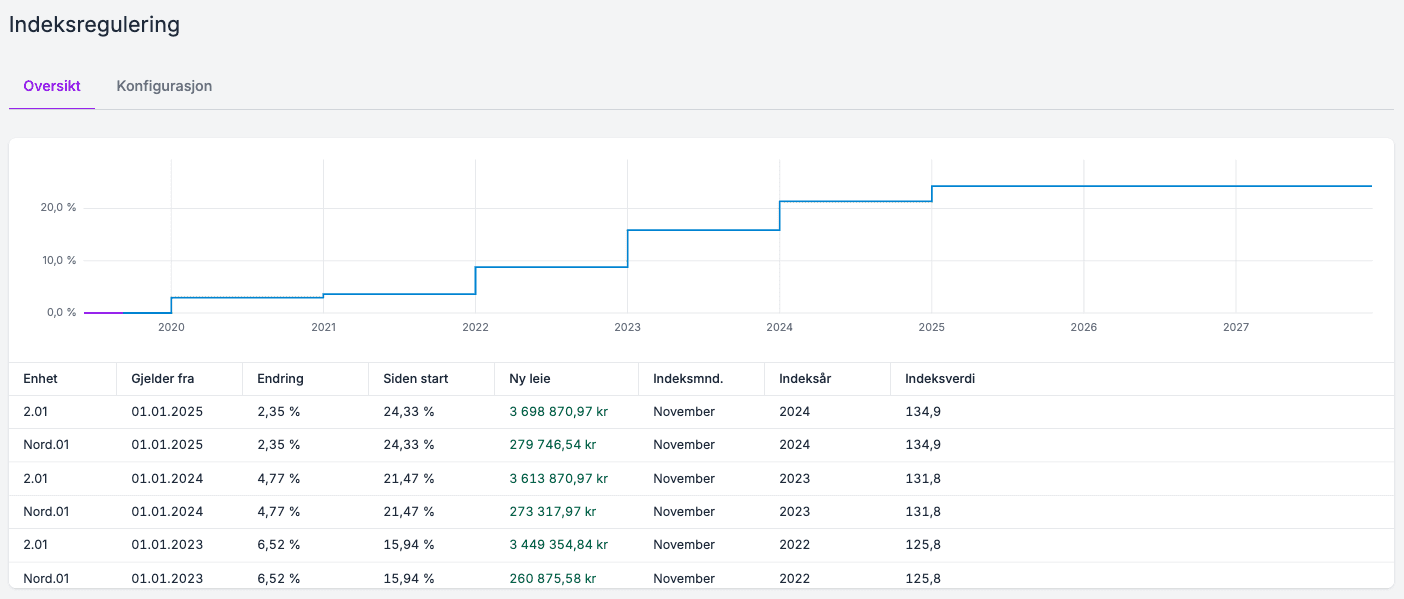
Task: Click the Indeksregulering page heading
Action: (95, 25)
